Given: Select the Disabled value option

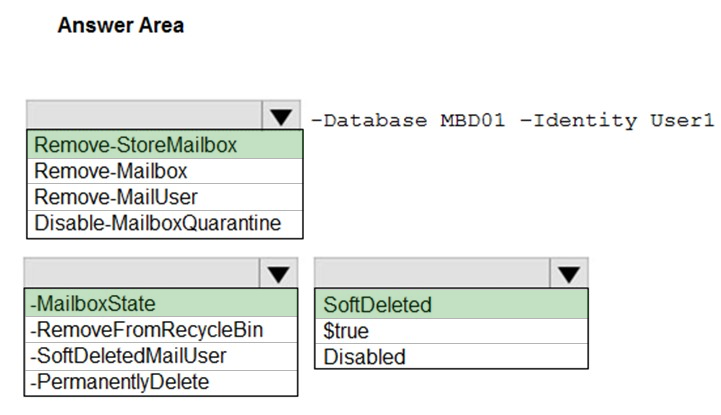Looking at the screenshot, I should pos(452,356).
